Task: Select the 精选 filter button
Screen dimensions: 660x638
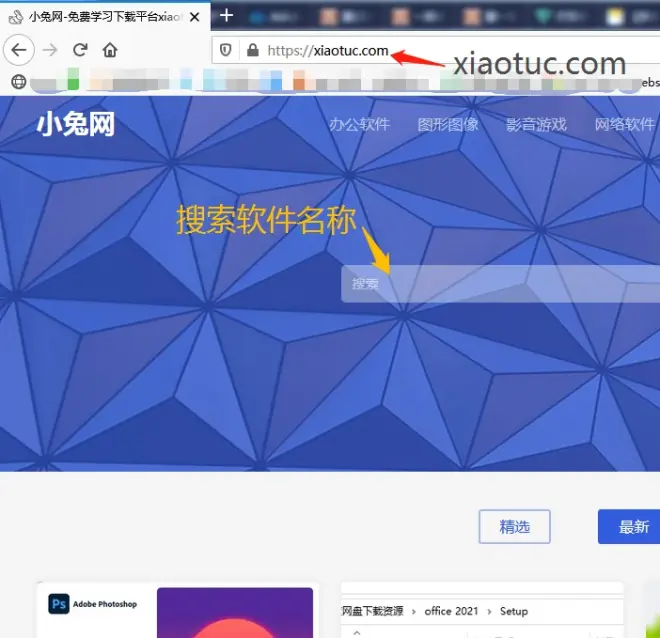Action: pyautogui.click(x=514, y=526)
